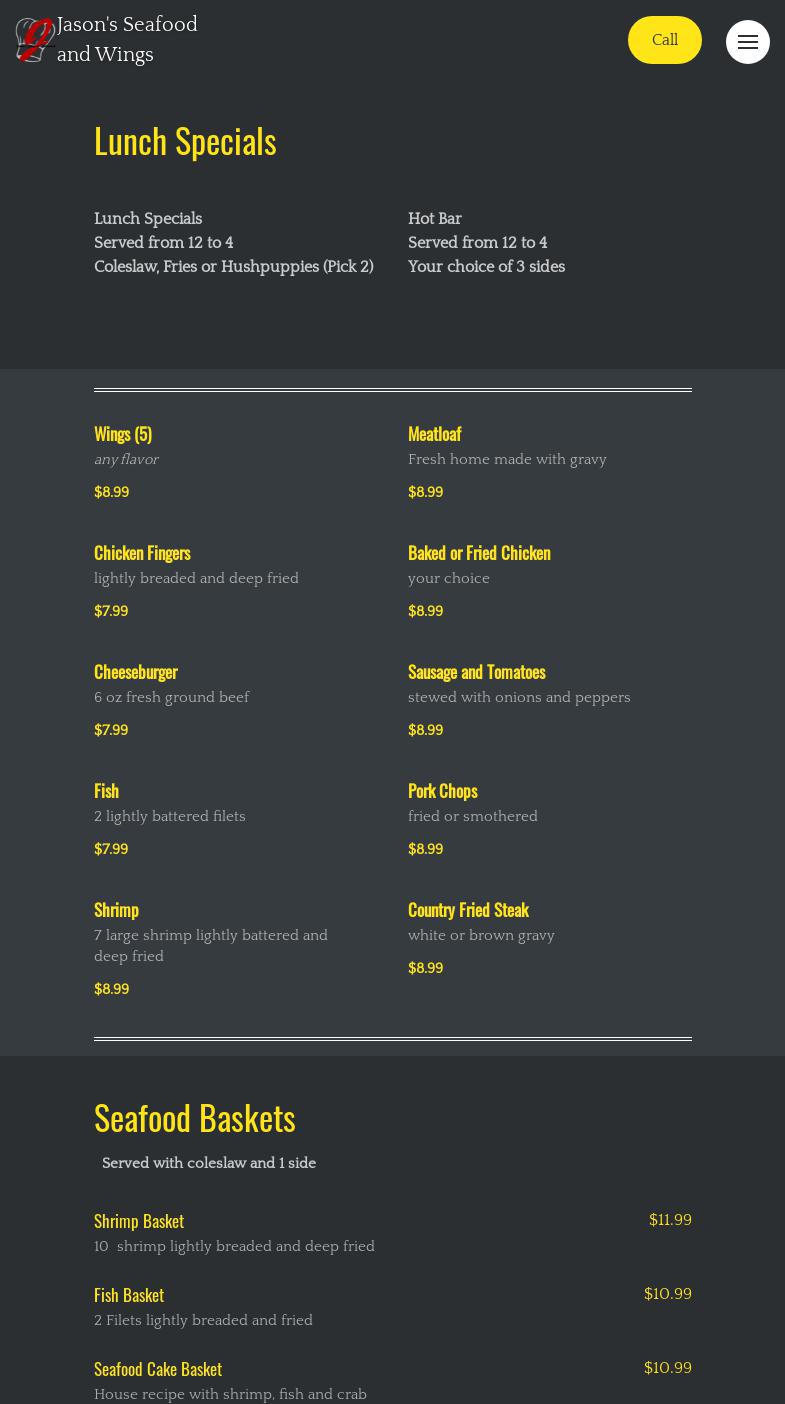
Task: Click the Jason's Seafood and Wings title
Action: coord(127,40)
